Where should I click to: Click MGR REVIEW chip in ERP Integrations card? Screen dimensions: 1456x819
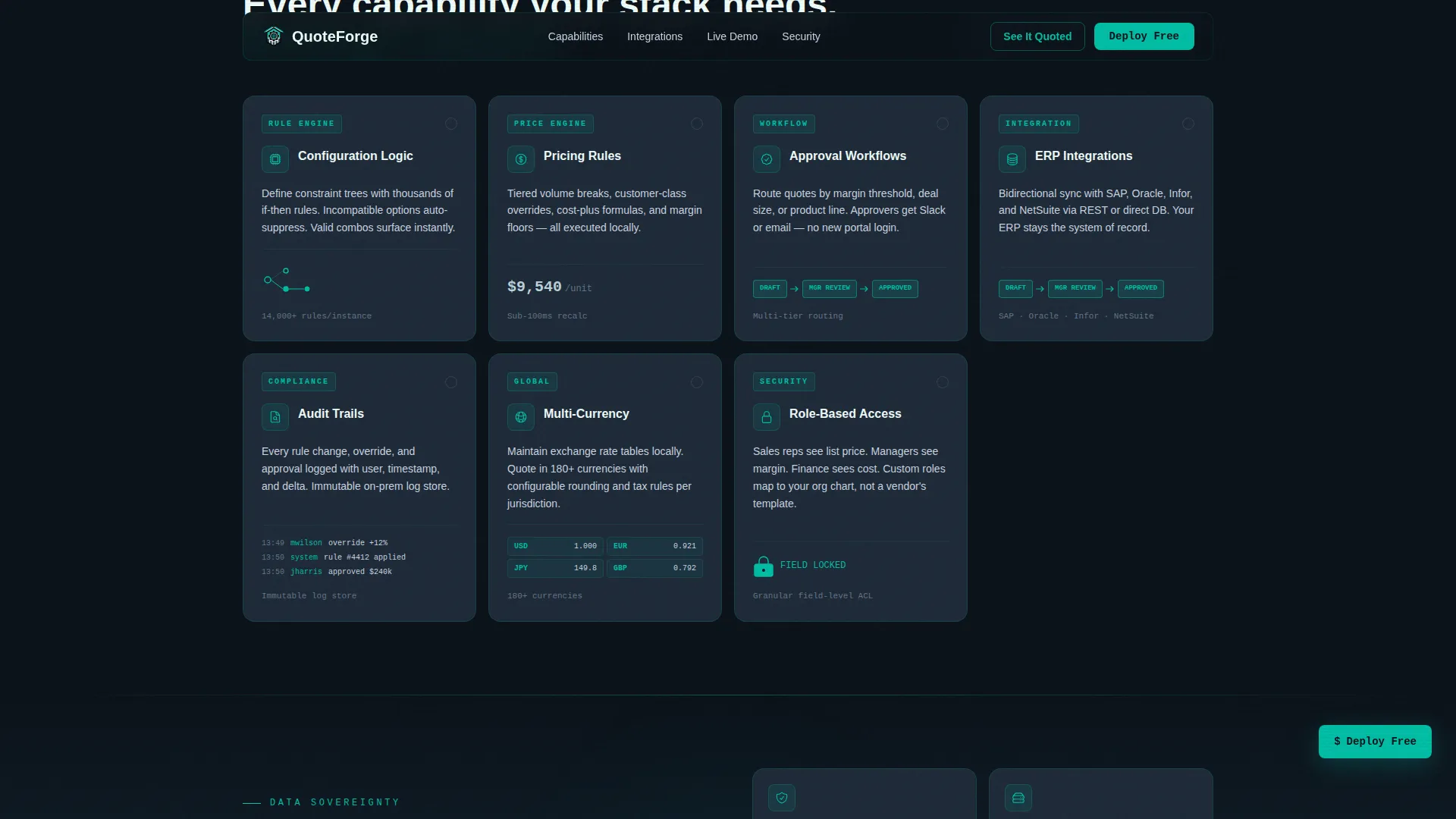pos(1075,288)
